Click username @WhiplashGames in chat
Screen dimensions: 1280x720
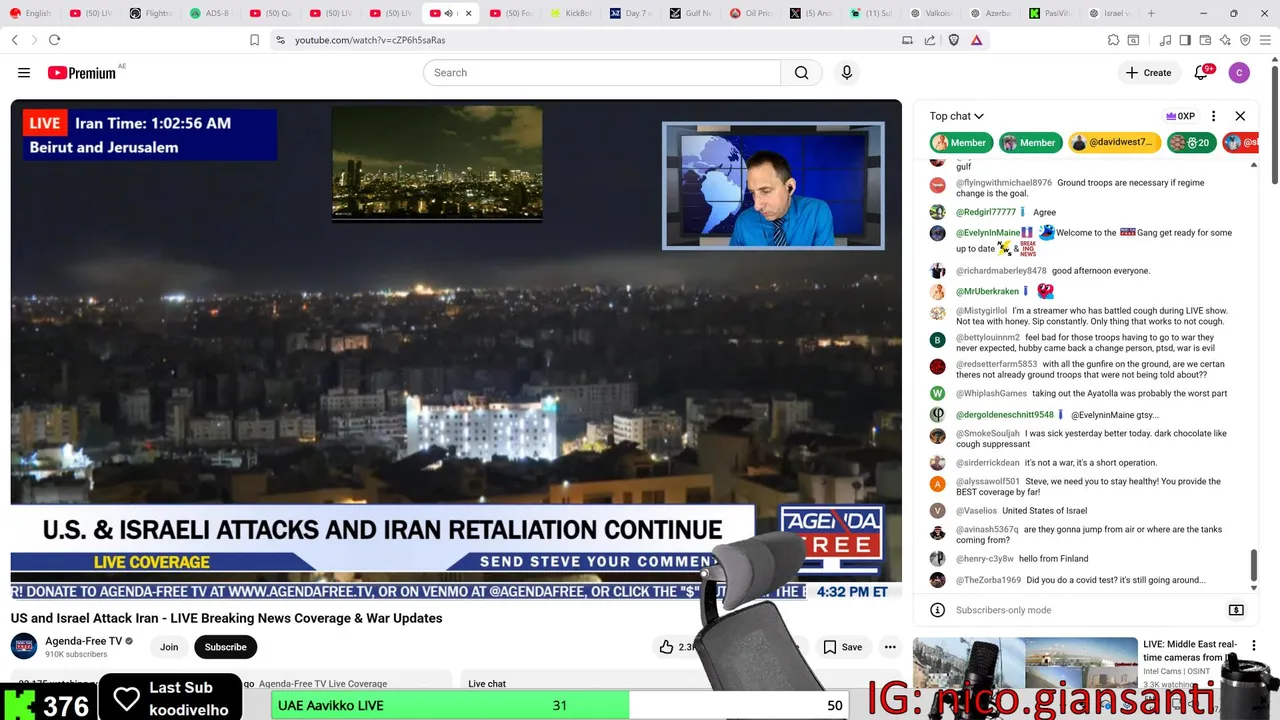[991, 394]
